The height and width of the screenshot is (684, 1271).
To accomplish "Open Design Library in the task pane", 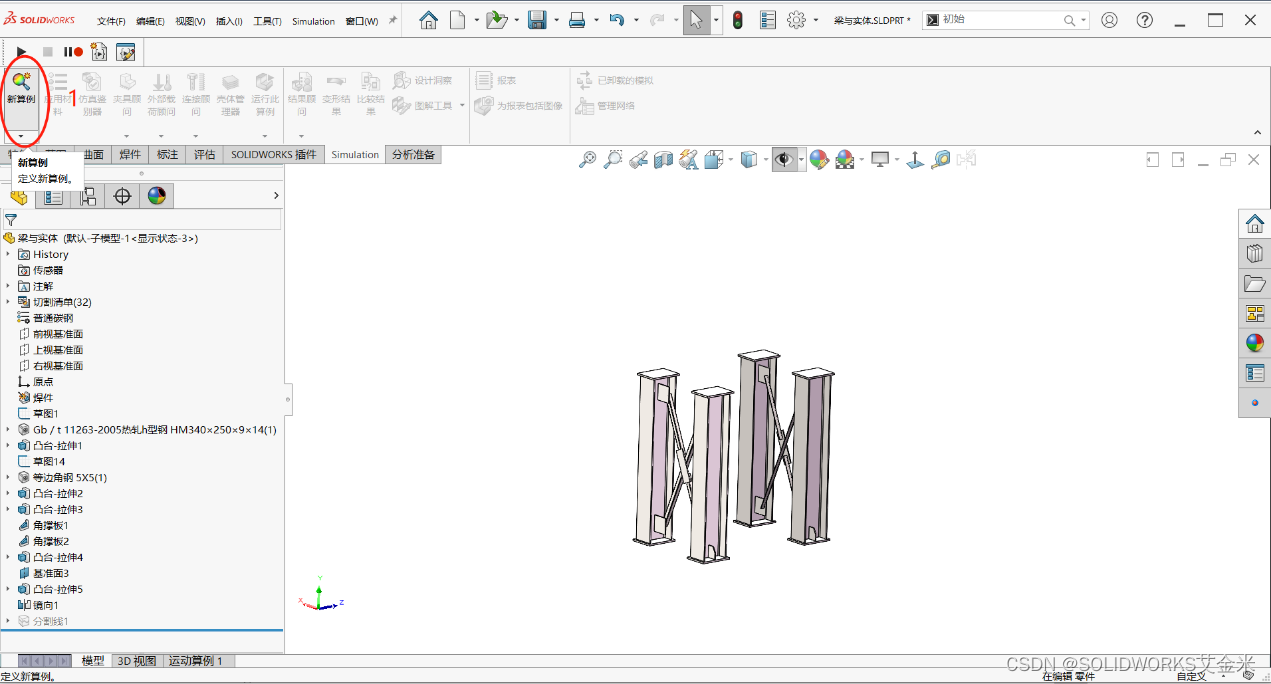I will point(1255,255).
